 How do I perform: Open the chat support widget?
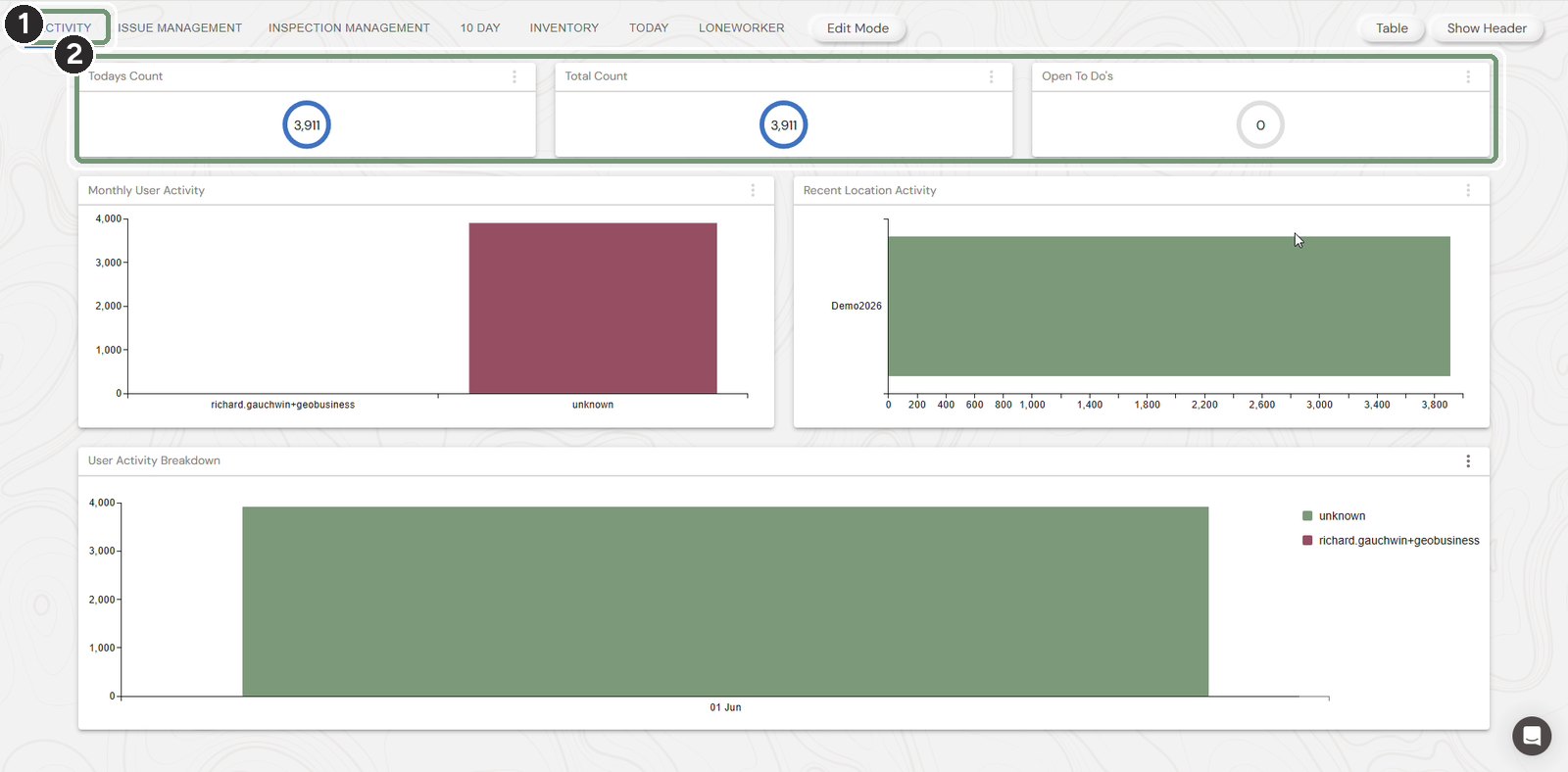click(x=1531, y=736)
